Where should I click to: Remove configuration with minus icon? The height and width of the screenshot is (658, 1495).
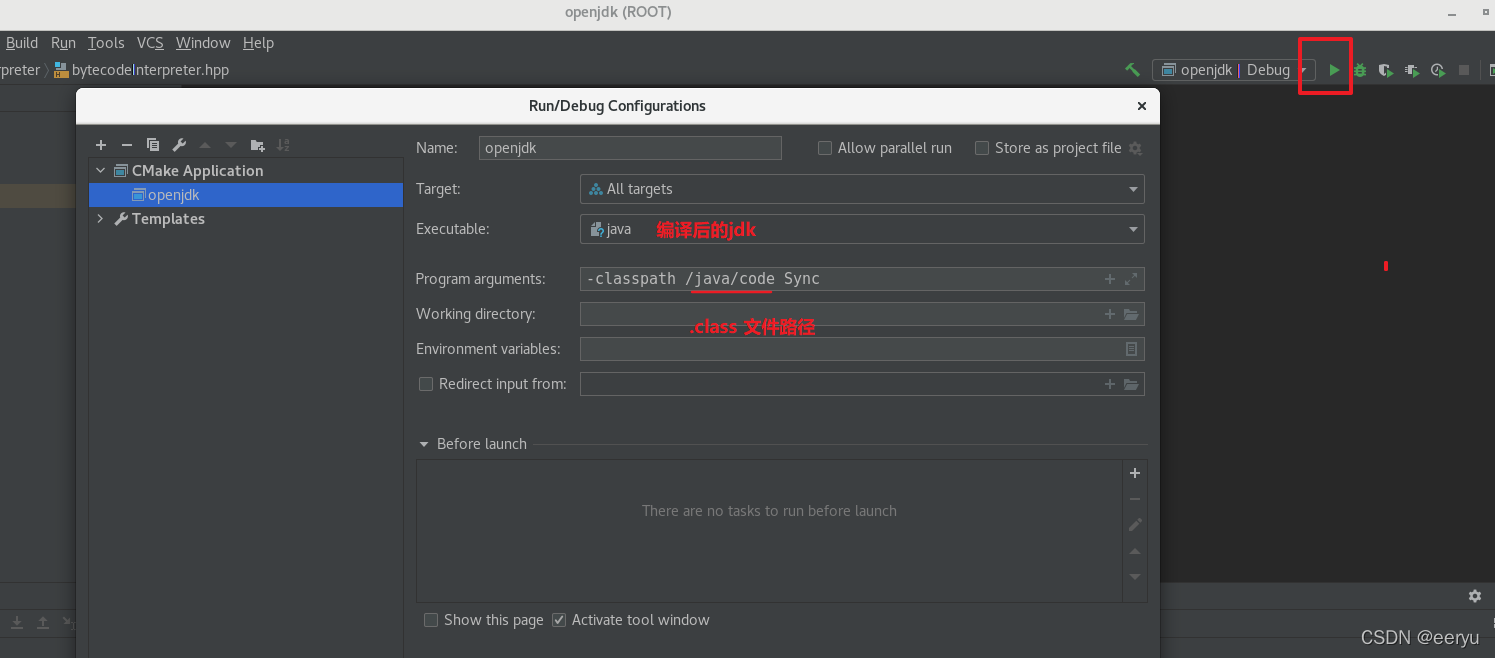[x=127, y=145]
